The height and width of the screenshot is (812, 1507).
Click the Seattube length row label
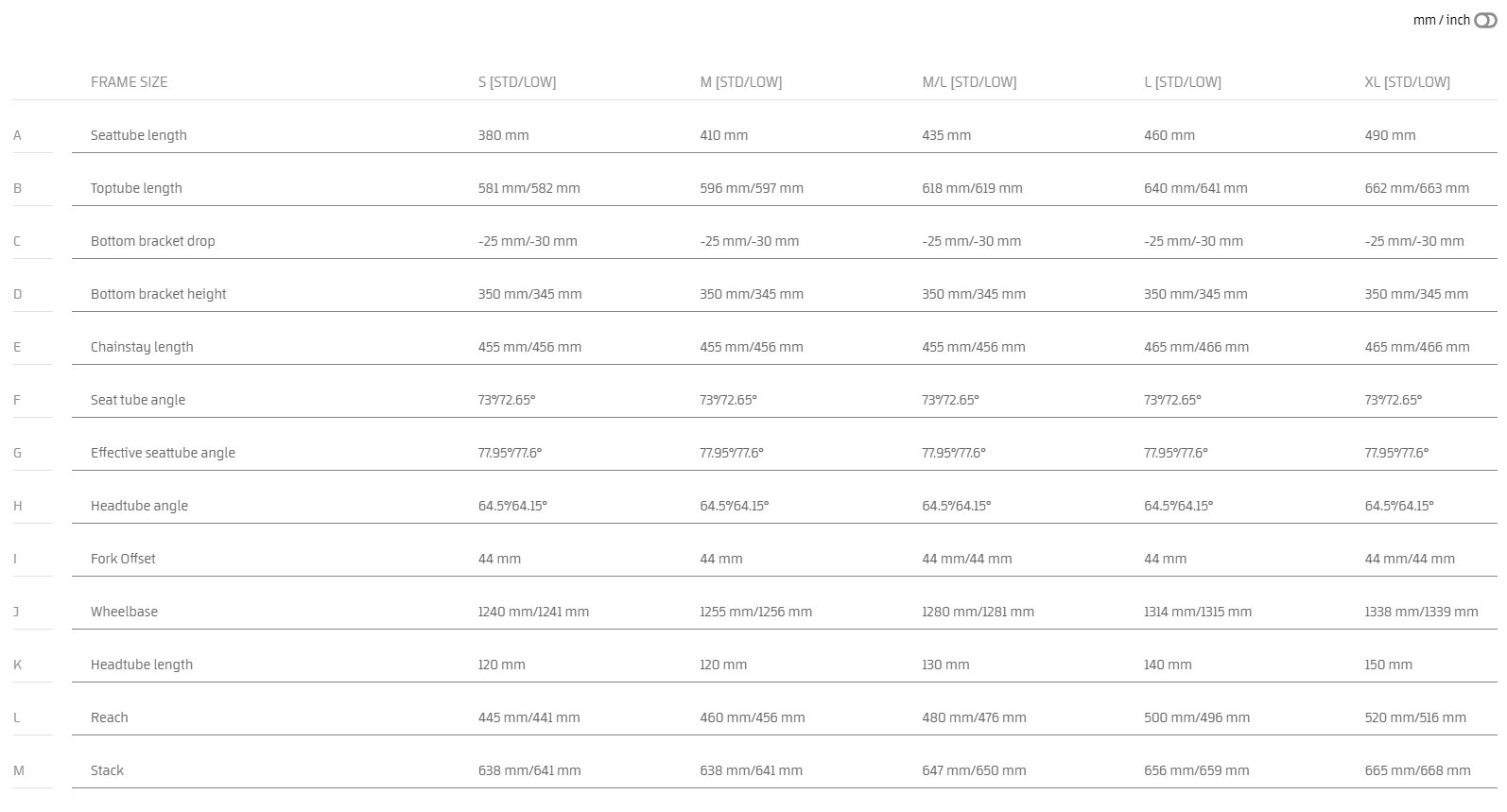pyautogui.click(x=139, y=135)
